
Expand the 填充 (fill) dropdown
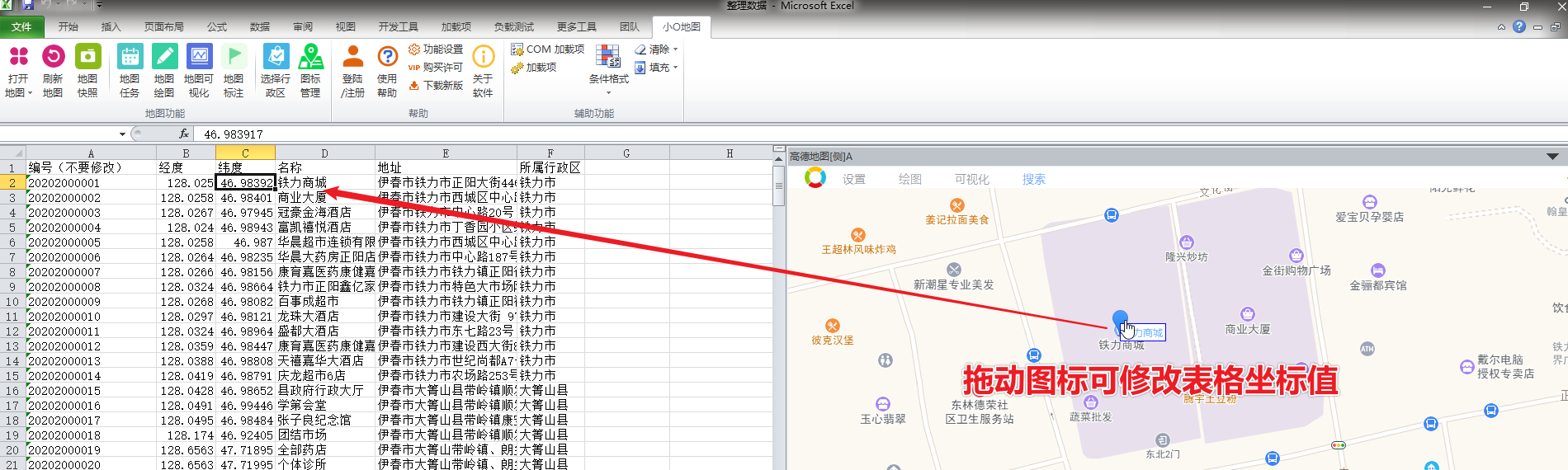[675, 68]
